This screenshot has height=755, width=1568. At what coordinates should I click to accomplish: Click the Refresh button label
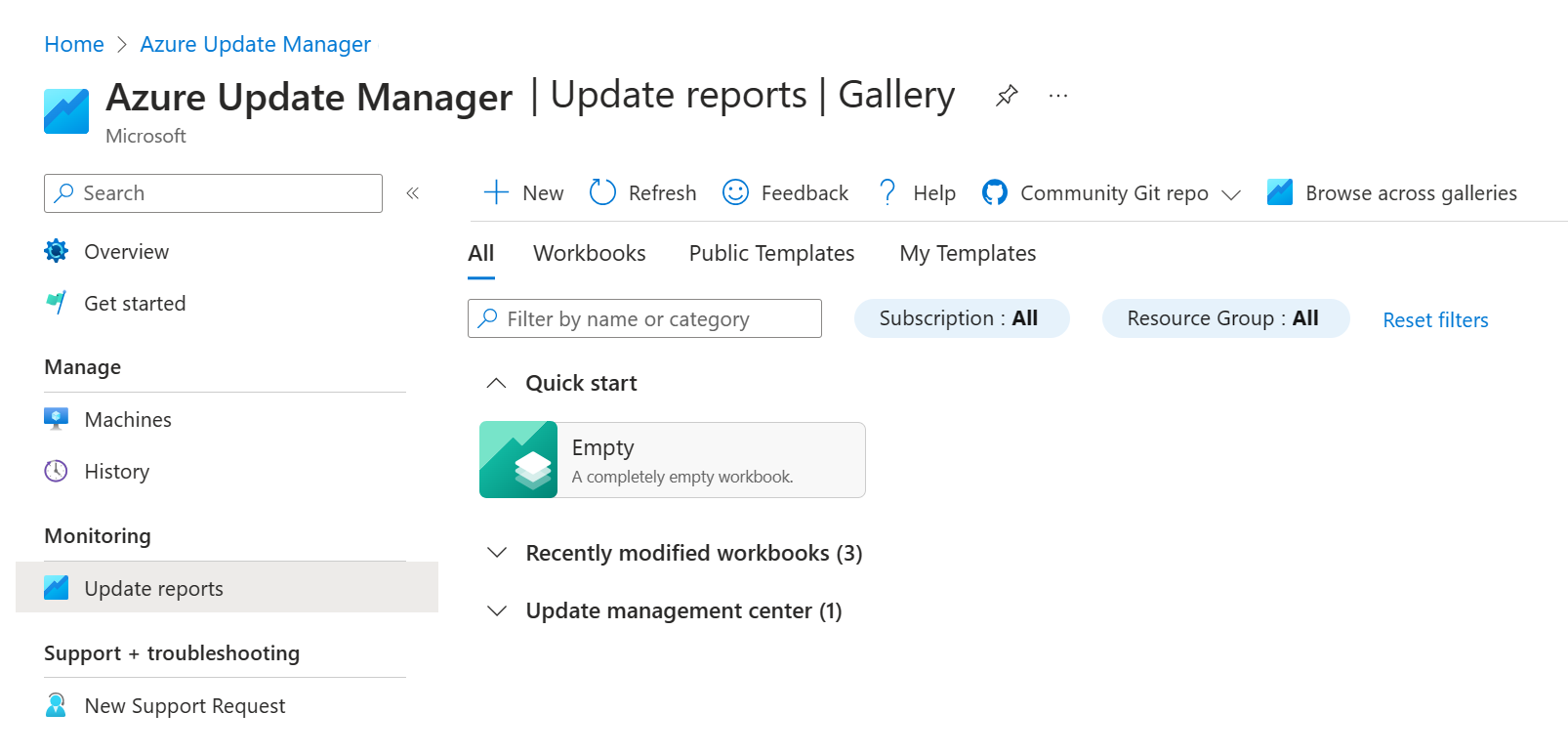point(662,193)
